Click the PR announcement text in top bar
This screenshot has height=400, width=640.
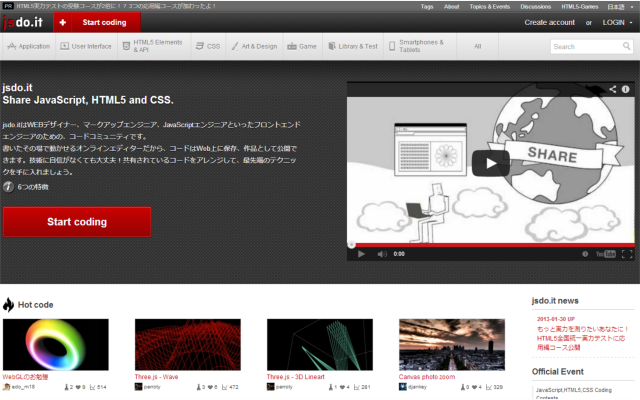point(116,6)
